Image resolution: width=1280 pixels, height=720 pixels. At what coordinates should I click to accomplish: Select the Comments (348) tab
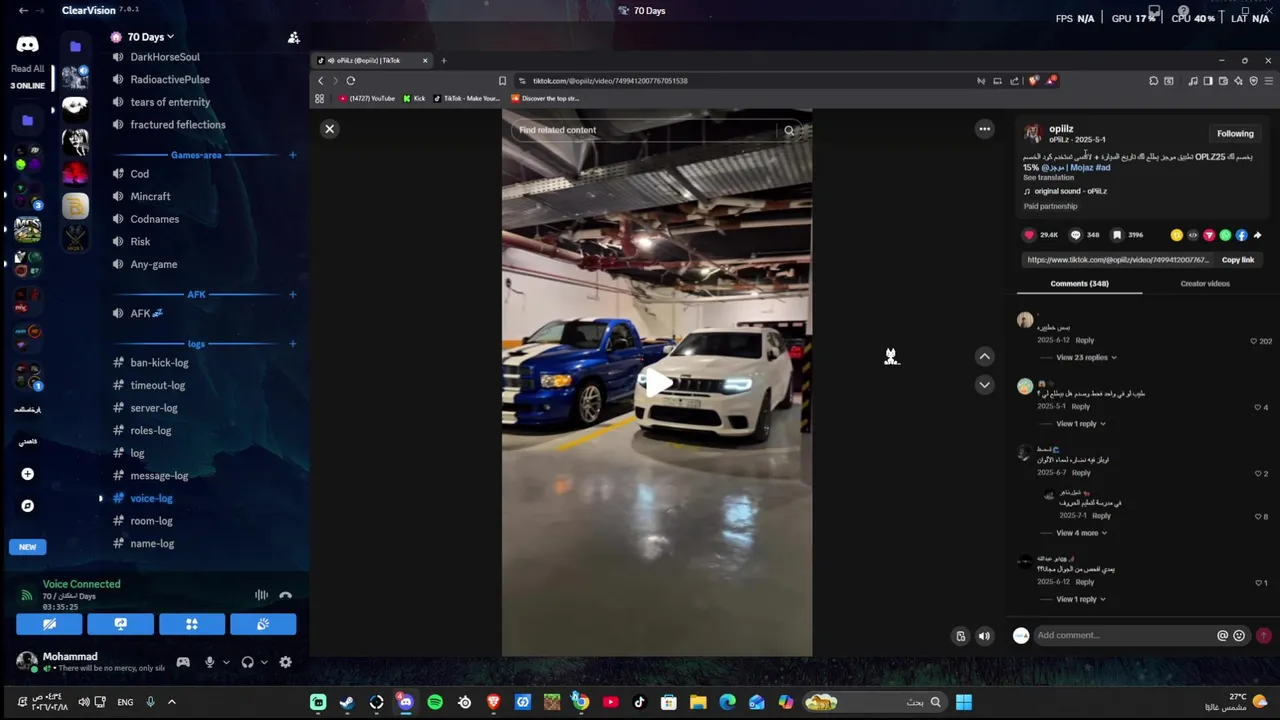coord(1079,284)
